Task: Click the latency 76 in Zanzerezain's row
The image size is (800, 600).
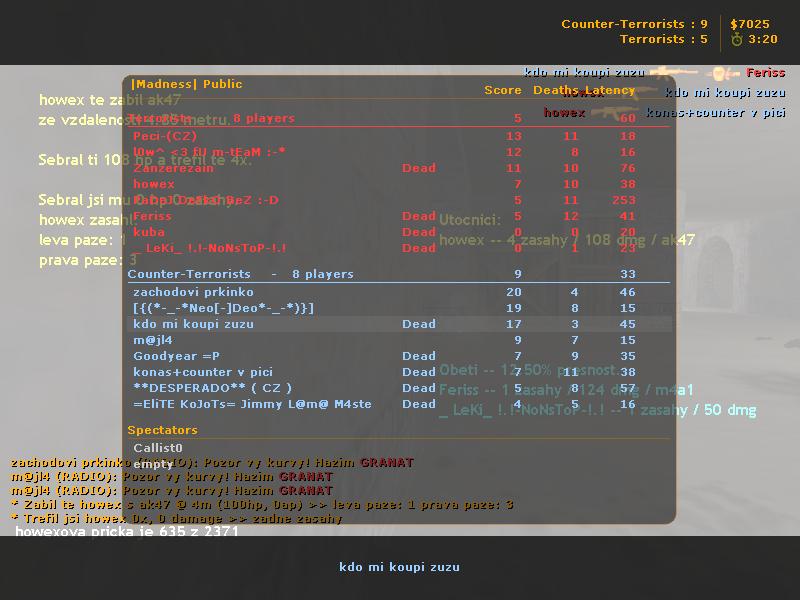Action: tap(628, 168)
